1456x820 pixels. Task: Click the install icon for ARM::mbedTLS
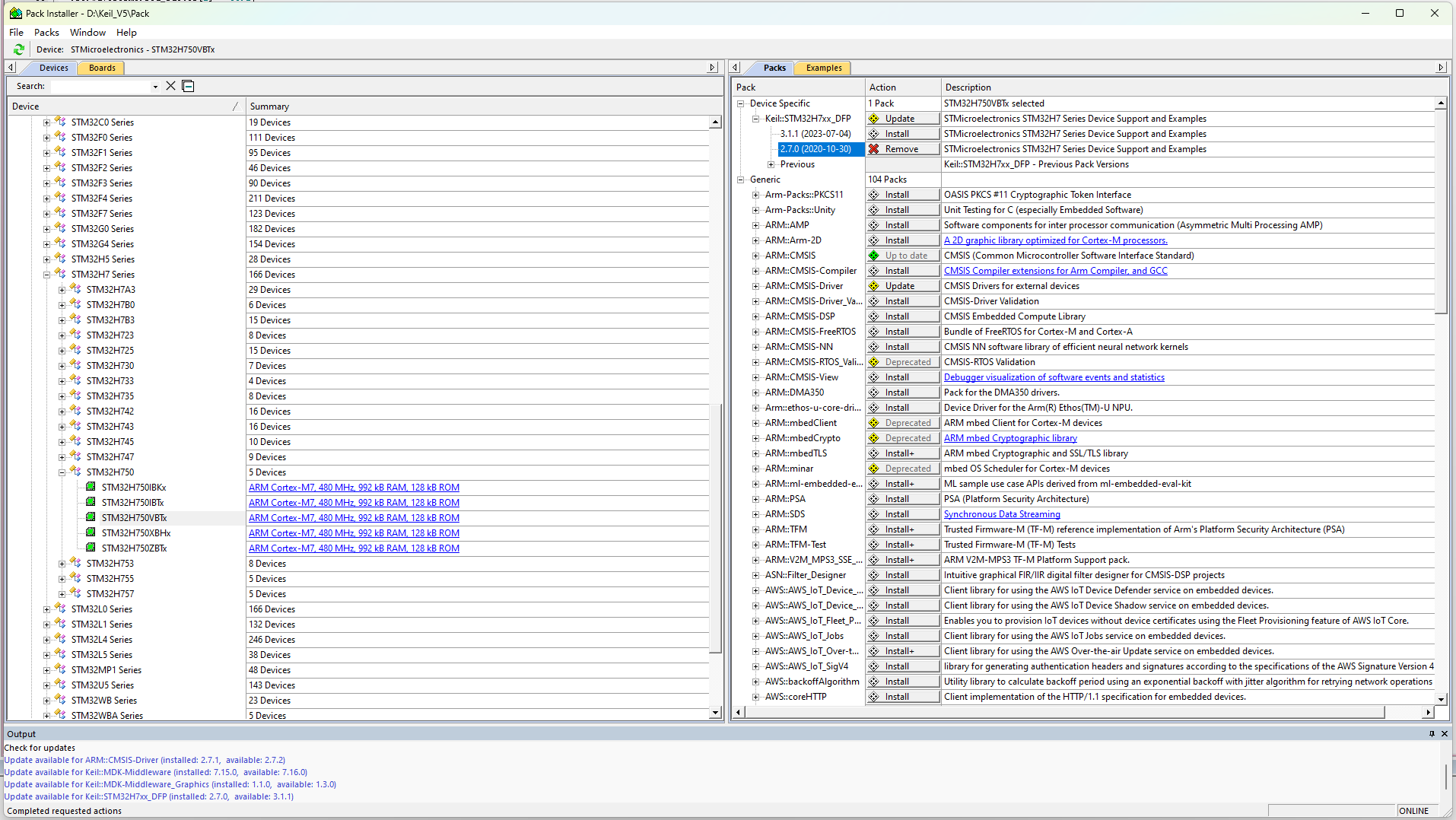[x=875, y=453]
